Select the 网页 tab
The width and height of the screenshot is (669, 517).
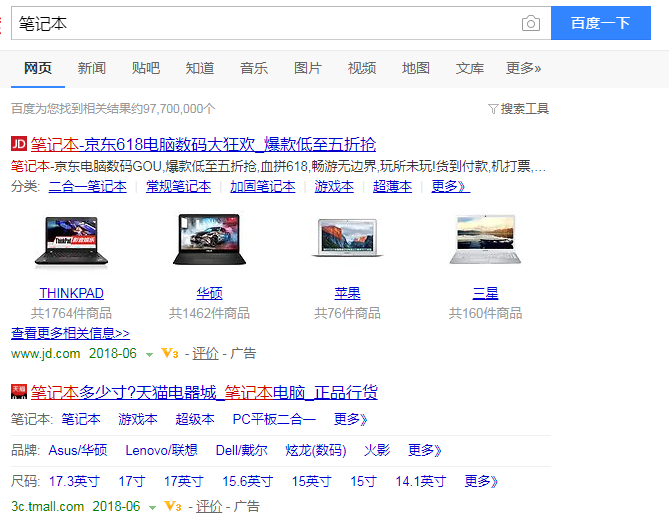pyautogui.click(x=38, y=68)
